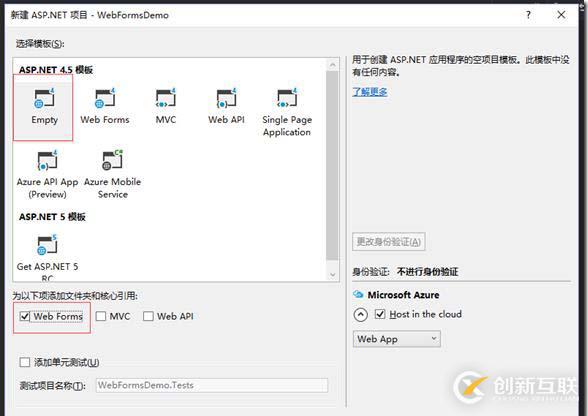Viewport: 588px width, 416px height.
Task: Click the 选择模板 label
Action: tap(40, 44)
